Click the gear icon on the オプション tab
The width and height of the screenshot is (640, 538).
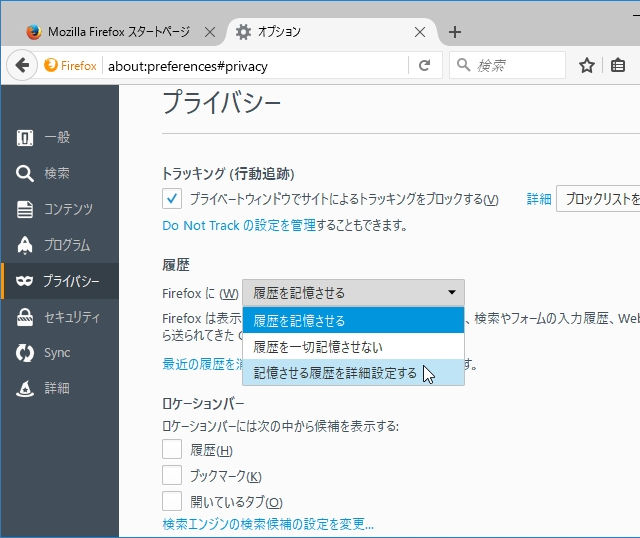(x=243, y=32)
